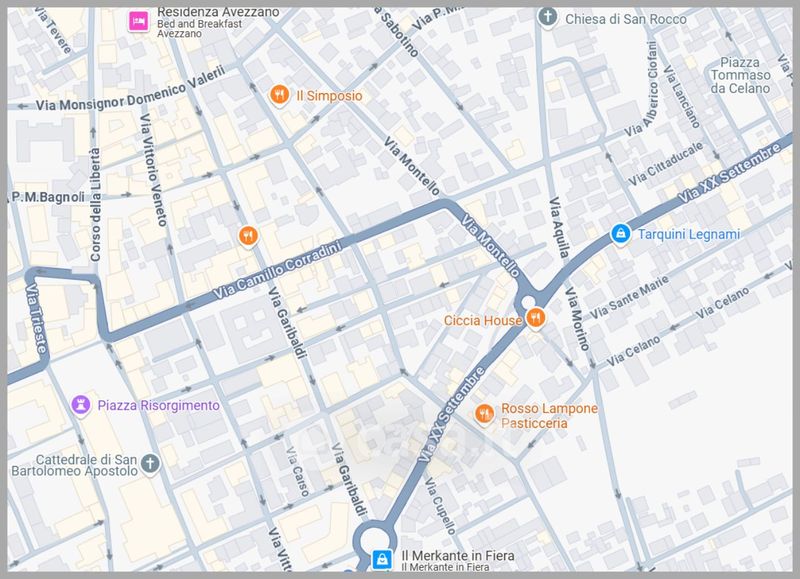This screenshot has width=800, height=579.
Task: Select the Piazza Tommaso da Celano label
Action: (740, 75)
